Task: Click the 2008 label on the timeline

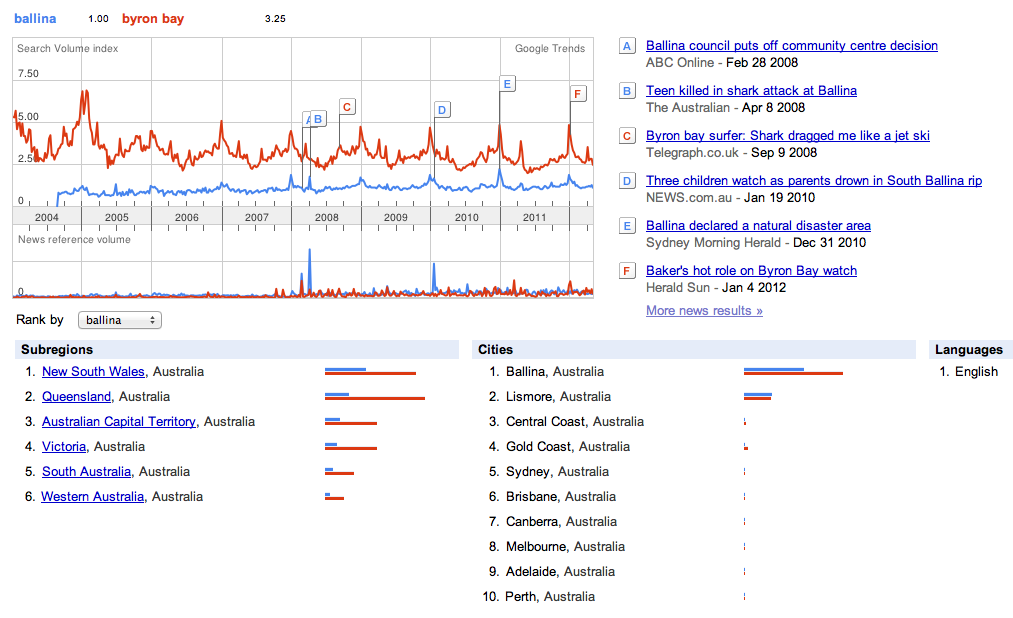Action: coord(327,218)
